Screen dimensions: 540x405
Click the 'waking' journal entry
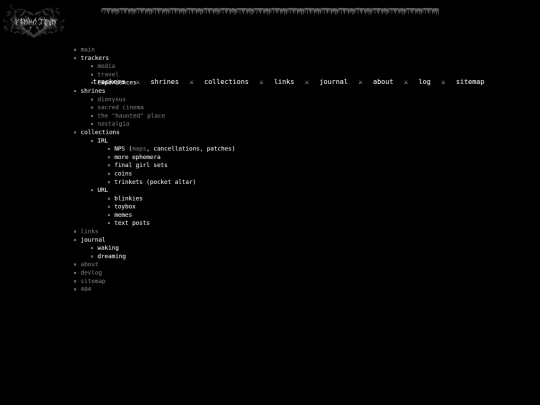[x=108, y=248]
